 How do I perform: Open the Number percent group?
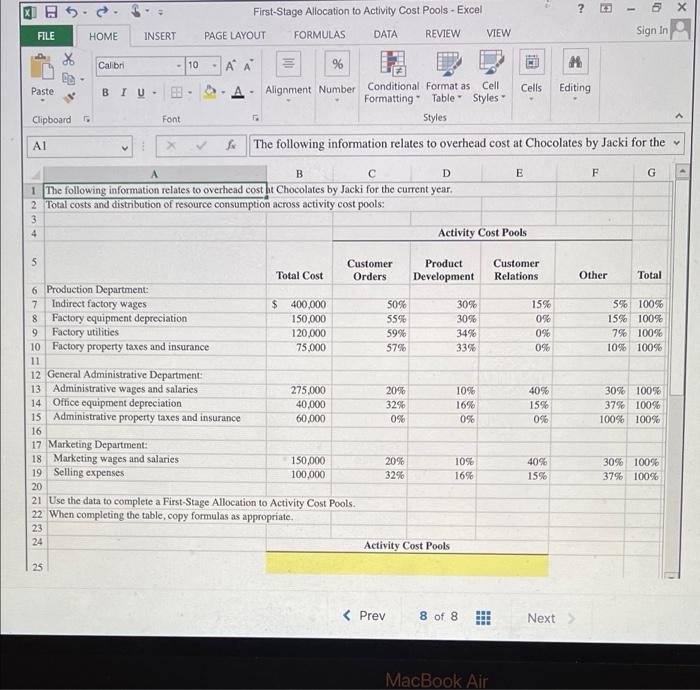337,77
